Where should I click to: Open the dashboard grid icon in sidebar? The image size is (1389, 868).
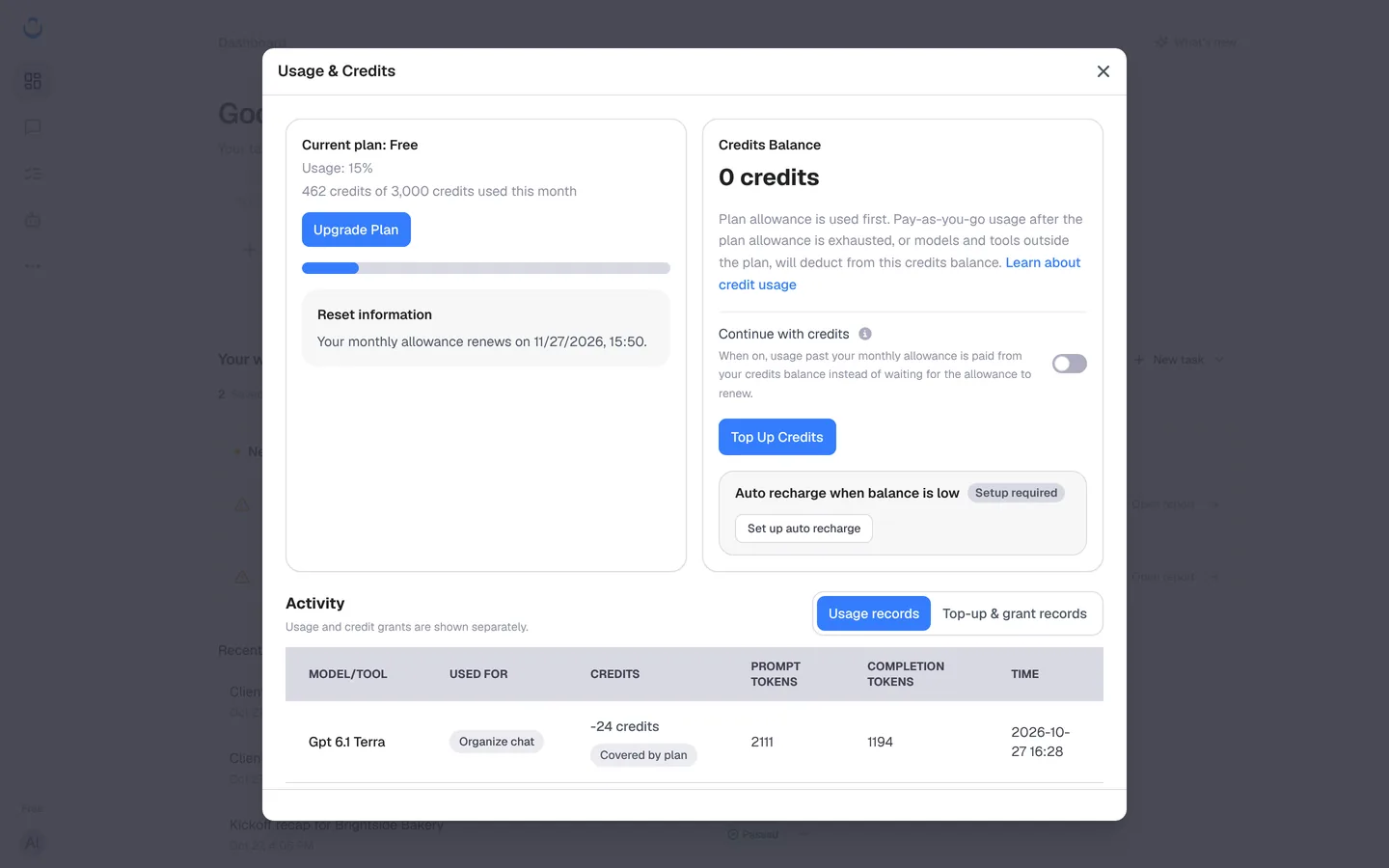(33, 81)
